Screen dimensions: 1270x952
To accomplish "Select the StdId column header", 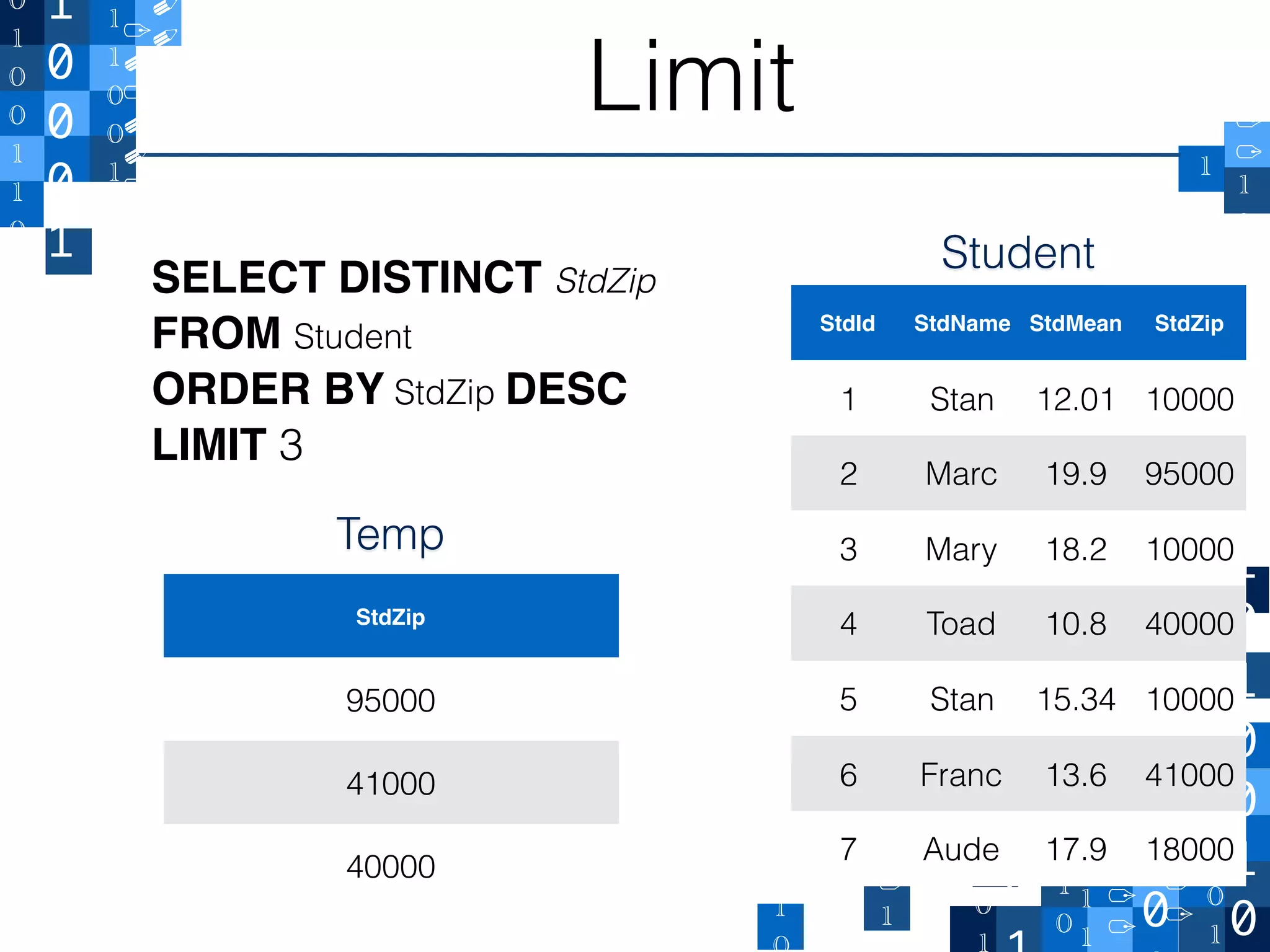I will point(847,324).
